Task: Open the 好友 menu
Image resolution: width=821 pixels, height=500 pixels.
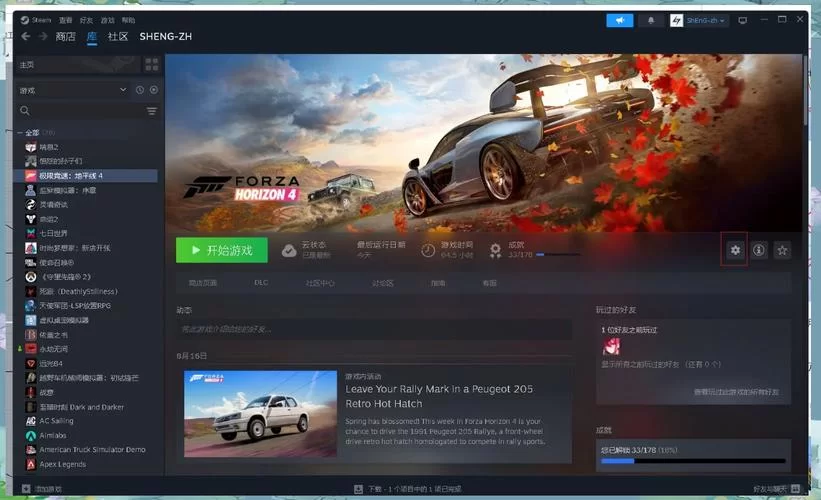Action: point(86,20)
